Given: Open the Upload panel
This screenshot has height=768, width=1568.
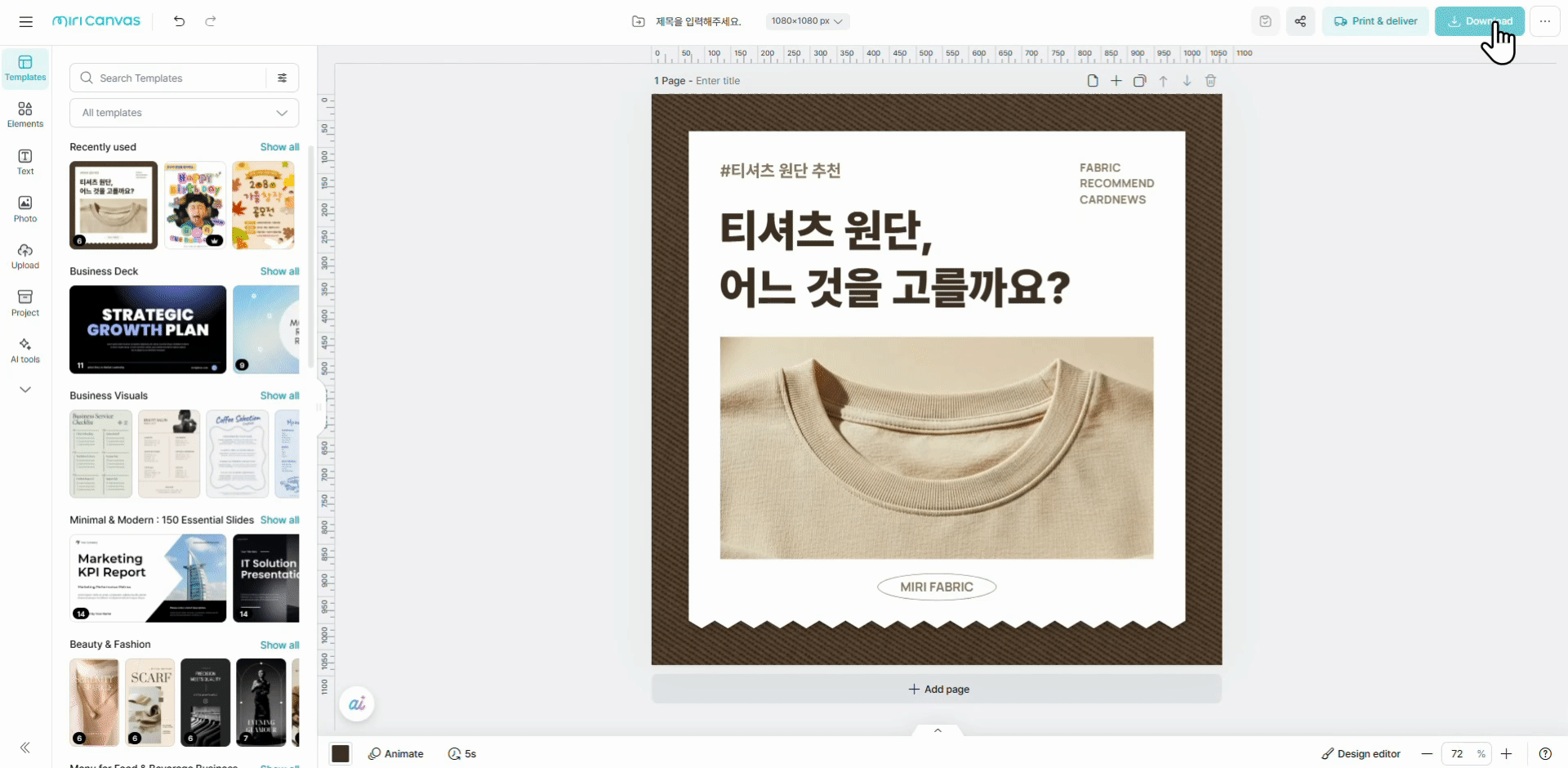Looking at the screenshot, I should coord(24,255).
